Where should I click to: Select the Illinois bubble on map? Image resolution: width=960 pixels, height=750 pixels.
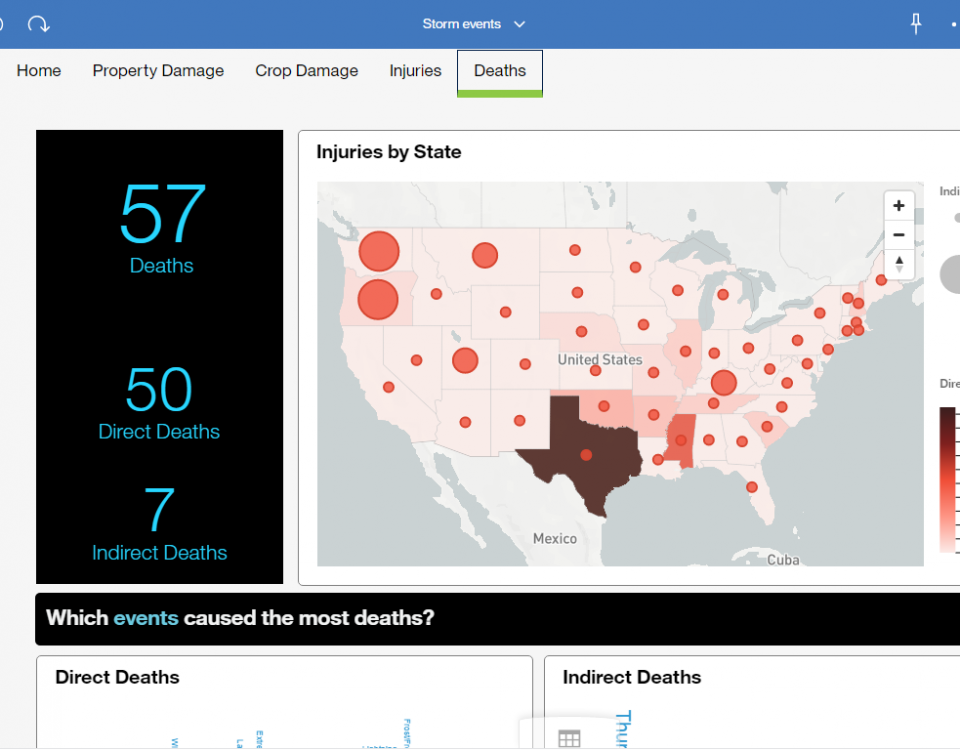coord(686,351)
